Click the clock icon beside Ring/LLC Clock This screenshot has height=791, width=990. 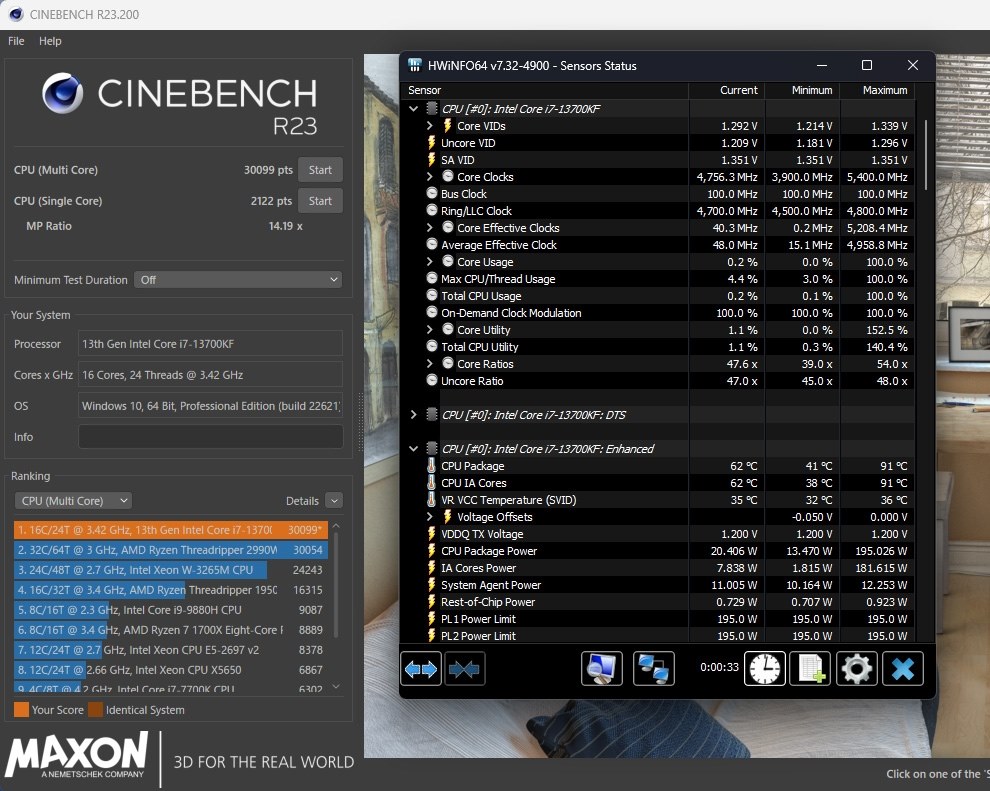(432, 210)
